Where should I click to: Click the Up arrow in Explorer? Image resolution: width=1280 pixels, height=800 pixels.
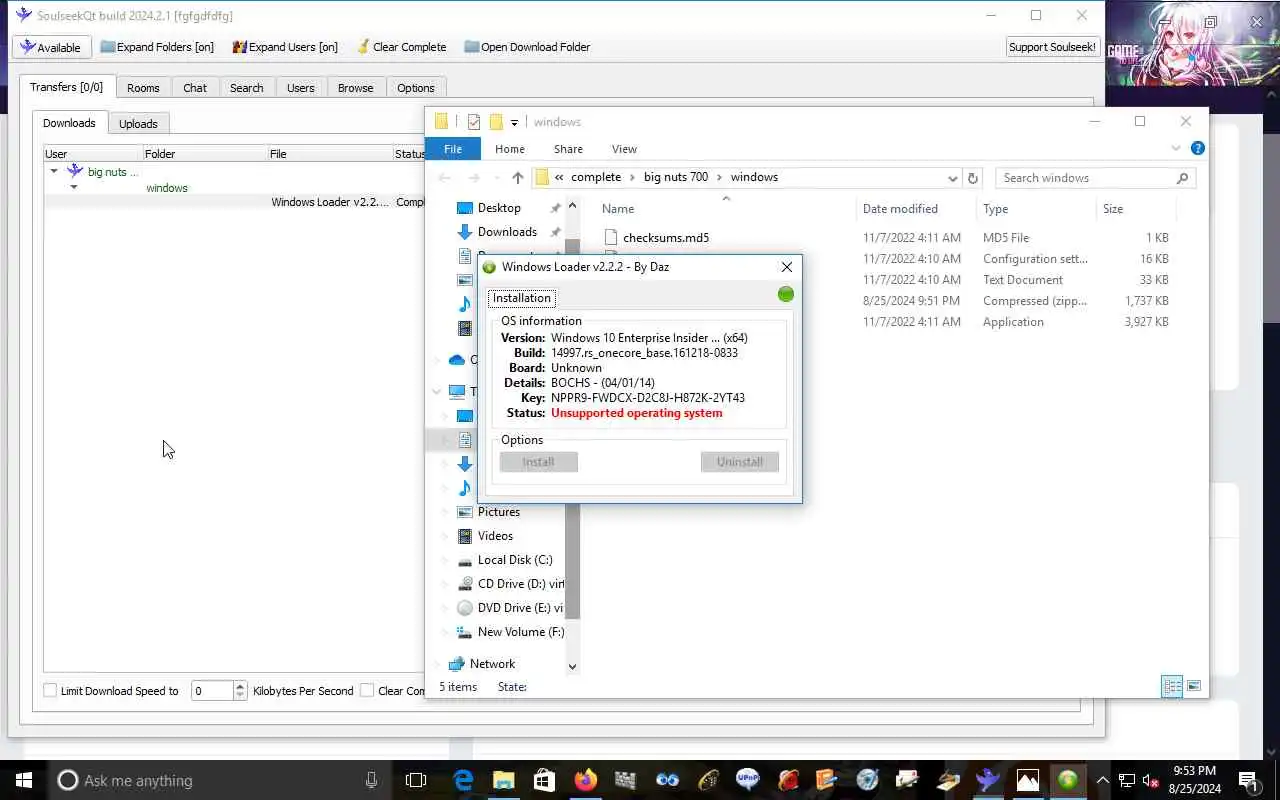(x=517, y=178)
